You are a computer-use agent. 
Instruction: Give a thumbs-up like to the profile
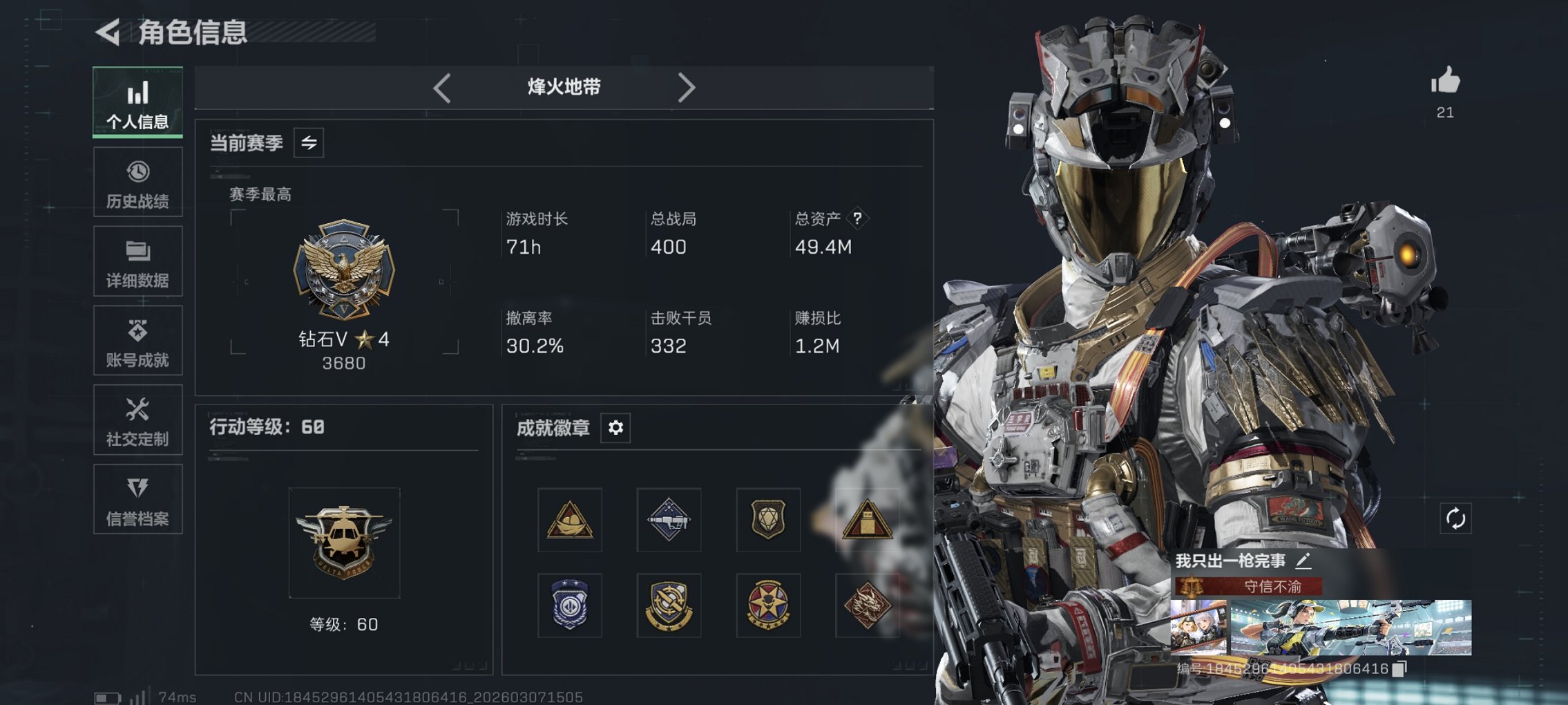coord(1445,80)
